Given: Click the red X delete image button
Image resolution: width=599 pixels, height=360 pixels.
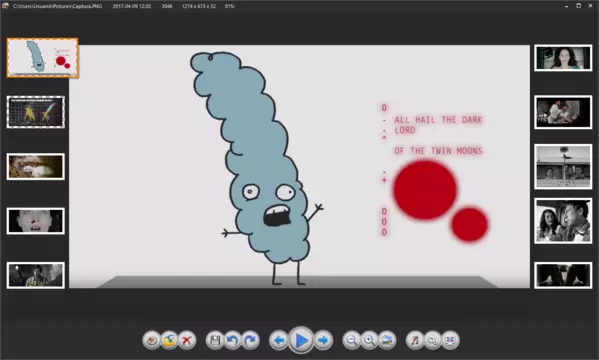Looking at the screenshot, I should [187, 340].
